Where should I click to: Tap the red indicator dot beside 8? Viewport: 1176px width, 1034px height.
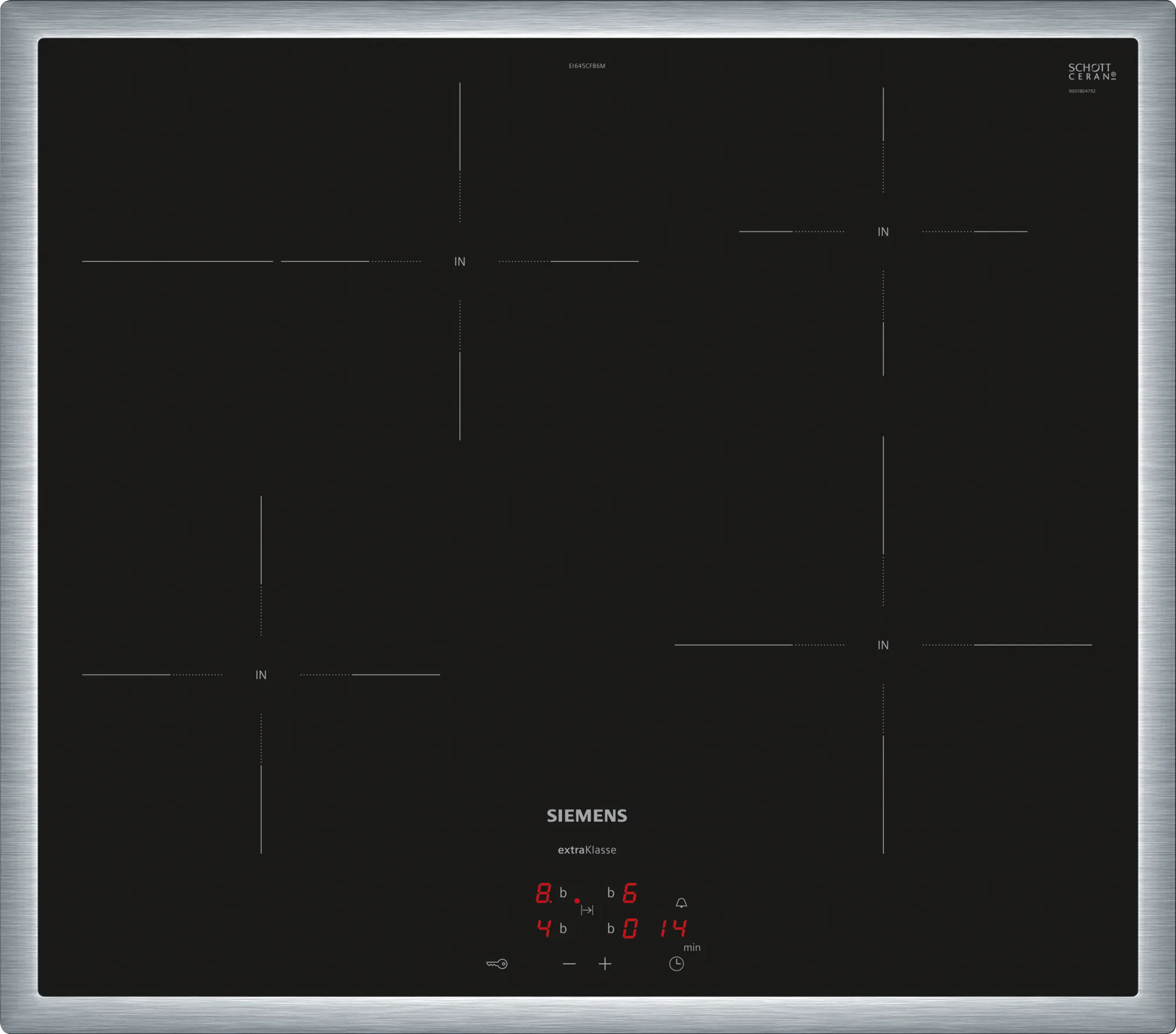click(x=577, y=901)
